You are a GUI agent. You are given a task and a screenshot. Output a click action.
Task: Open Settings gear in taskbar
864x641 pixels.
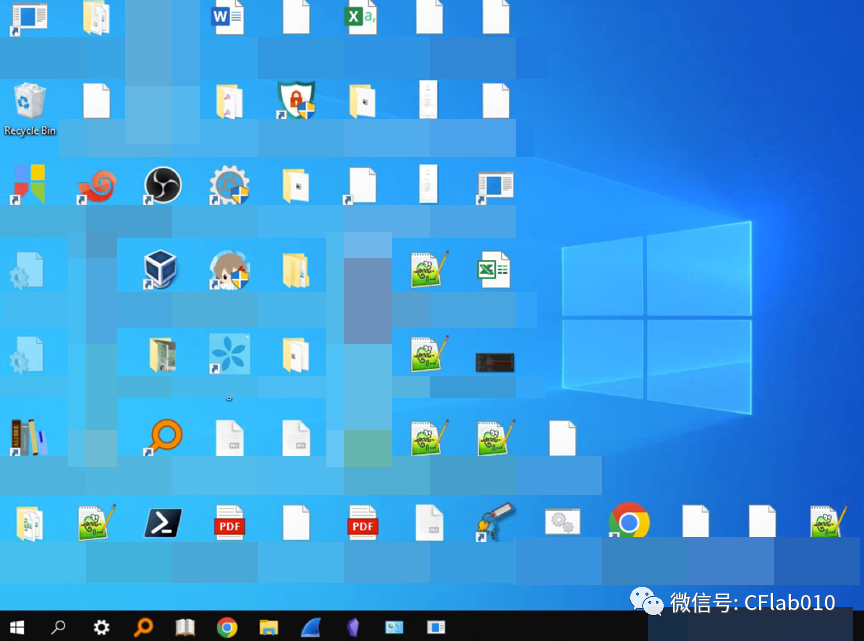101,627
